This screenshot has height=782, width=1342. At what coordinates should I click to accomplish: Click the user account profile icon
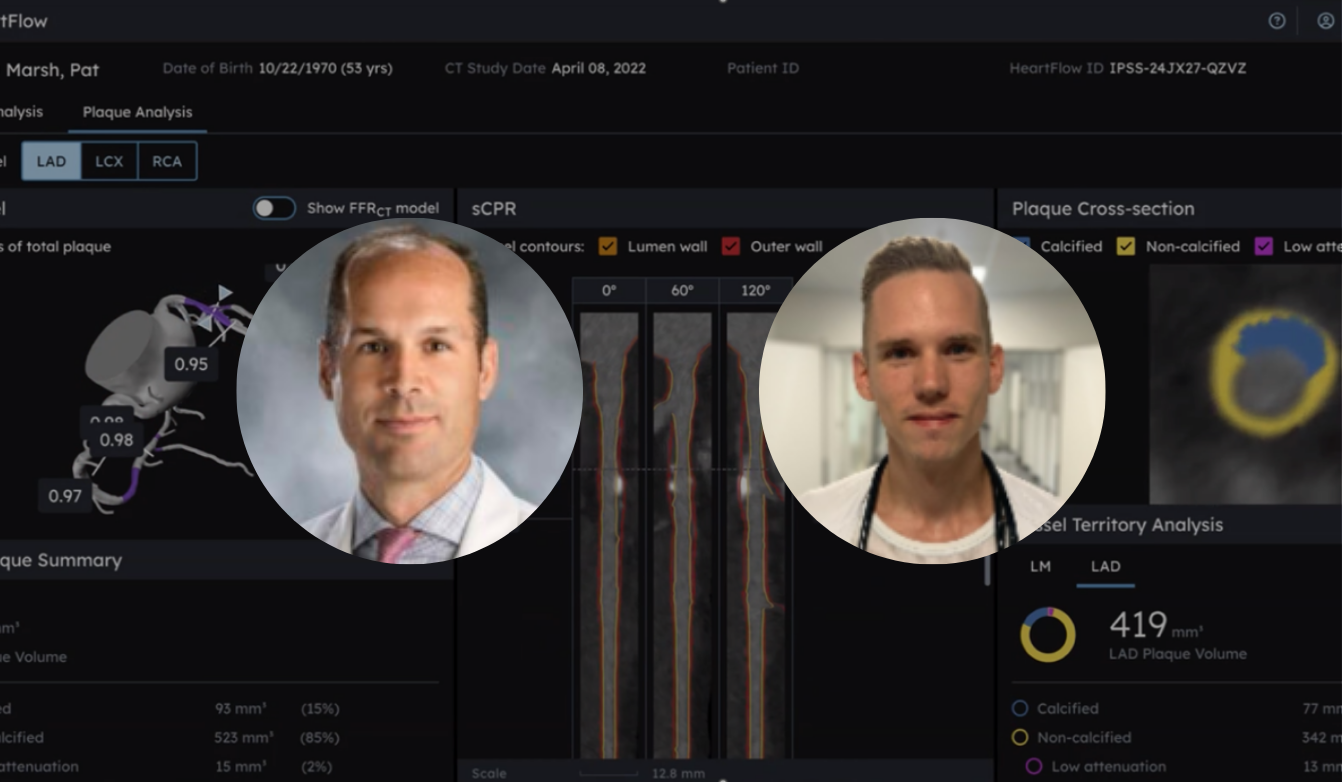point(1325,21)
